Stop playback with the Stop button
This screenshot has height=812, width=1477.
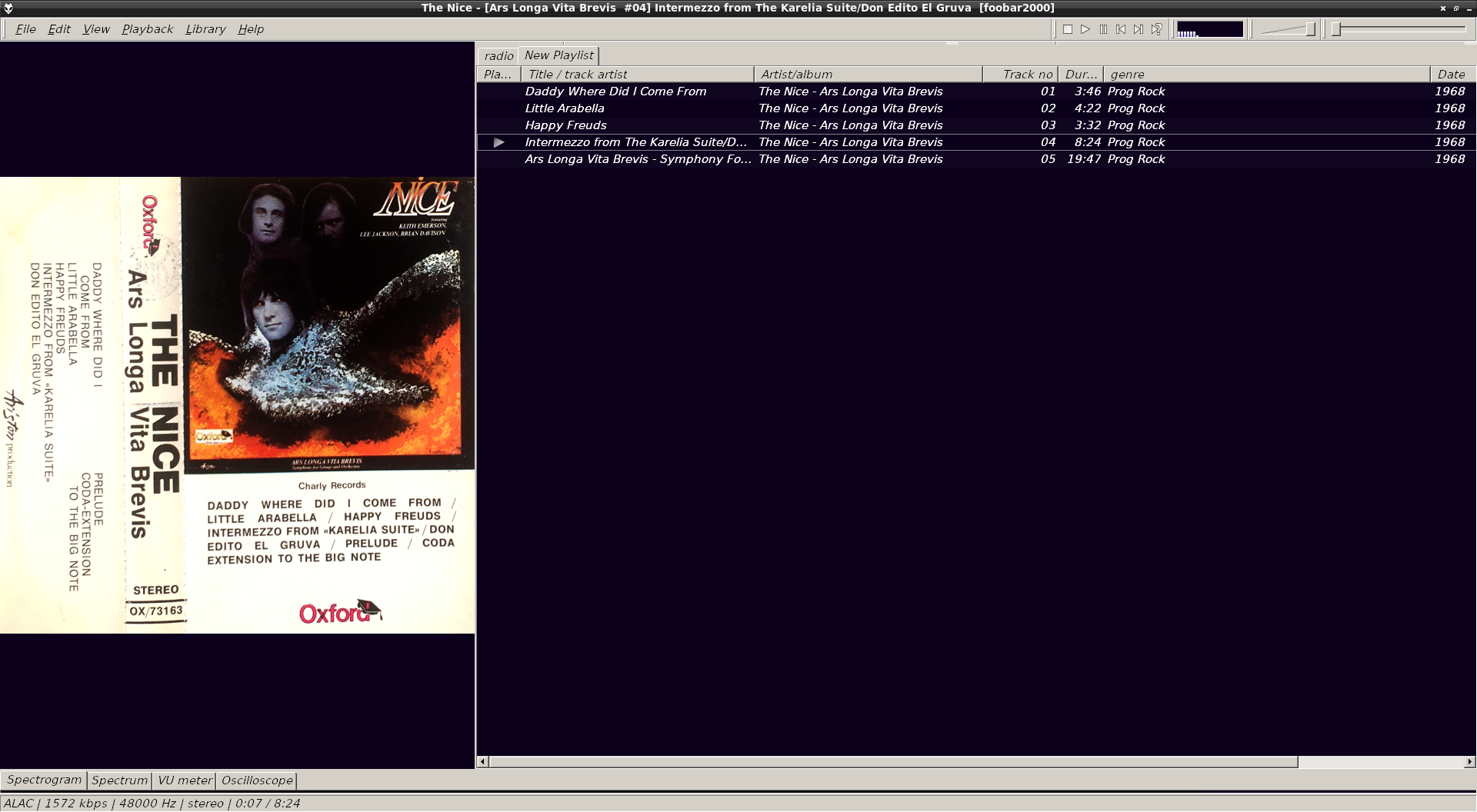pos(1068,29)
